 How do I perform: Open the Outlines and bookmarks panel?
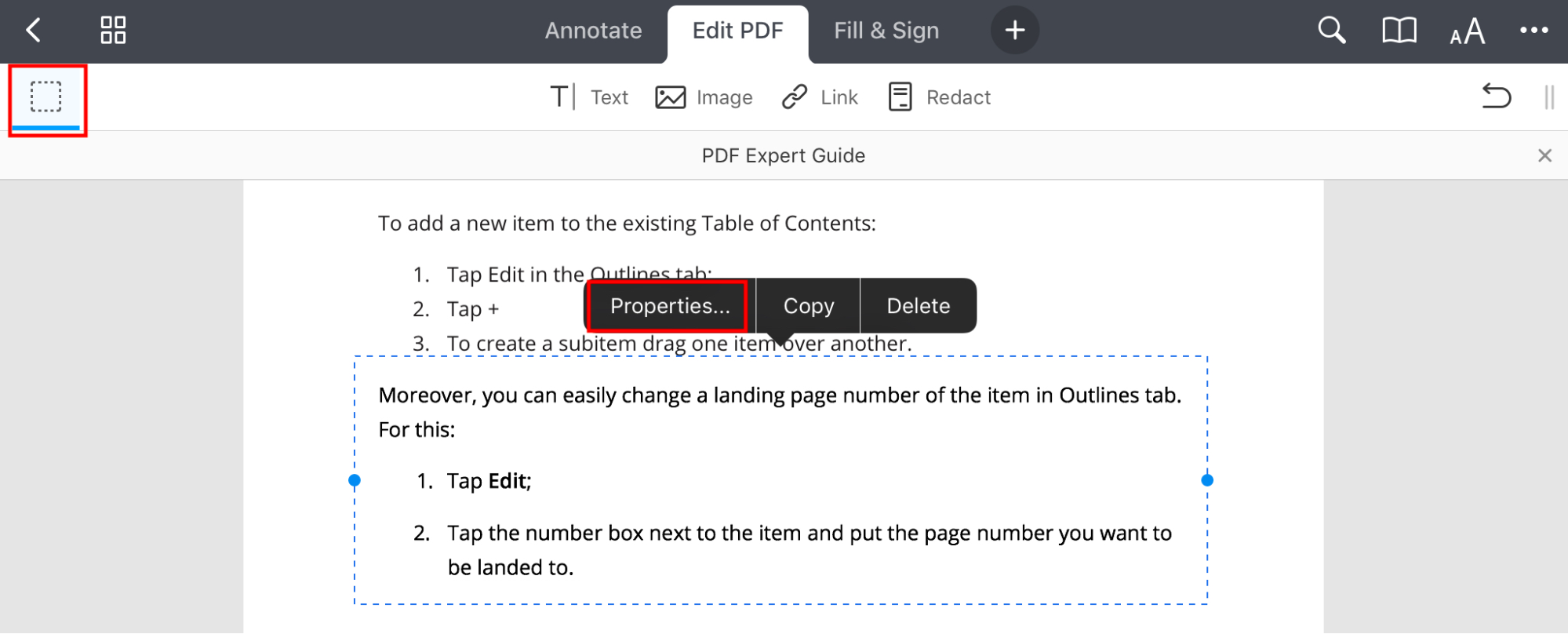(1398, 31)
